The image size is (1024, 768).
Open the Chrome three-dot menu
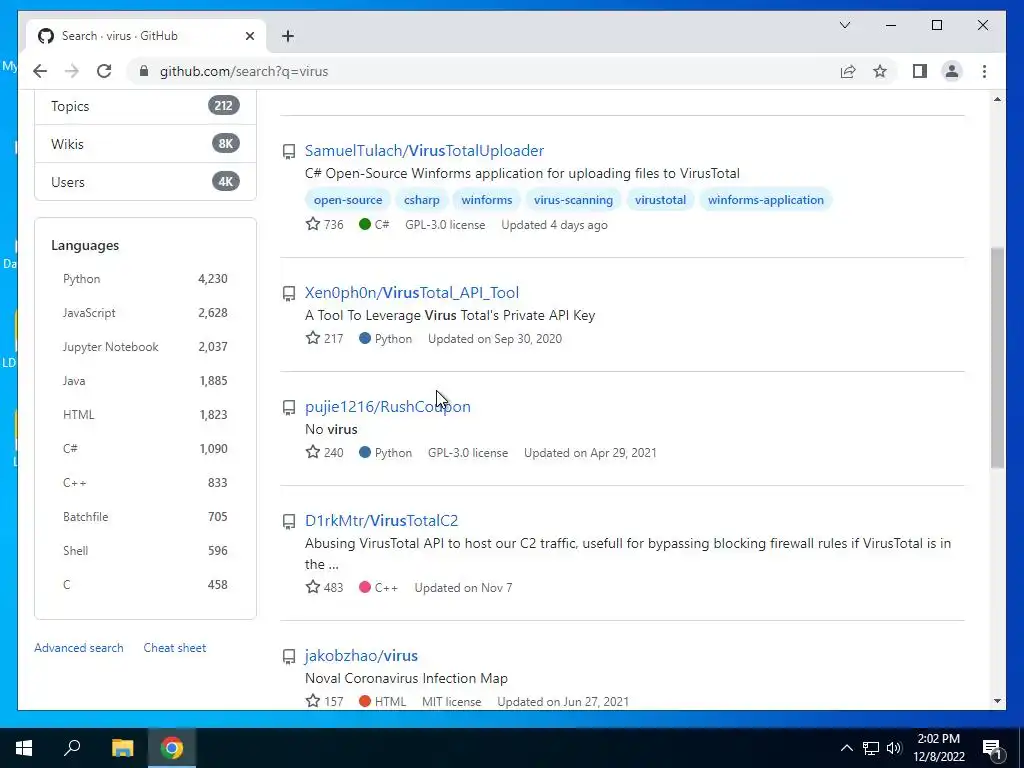[984, 71]
